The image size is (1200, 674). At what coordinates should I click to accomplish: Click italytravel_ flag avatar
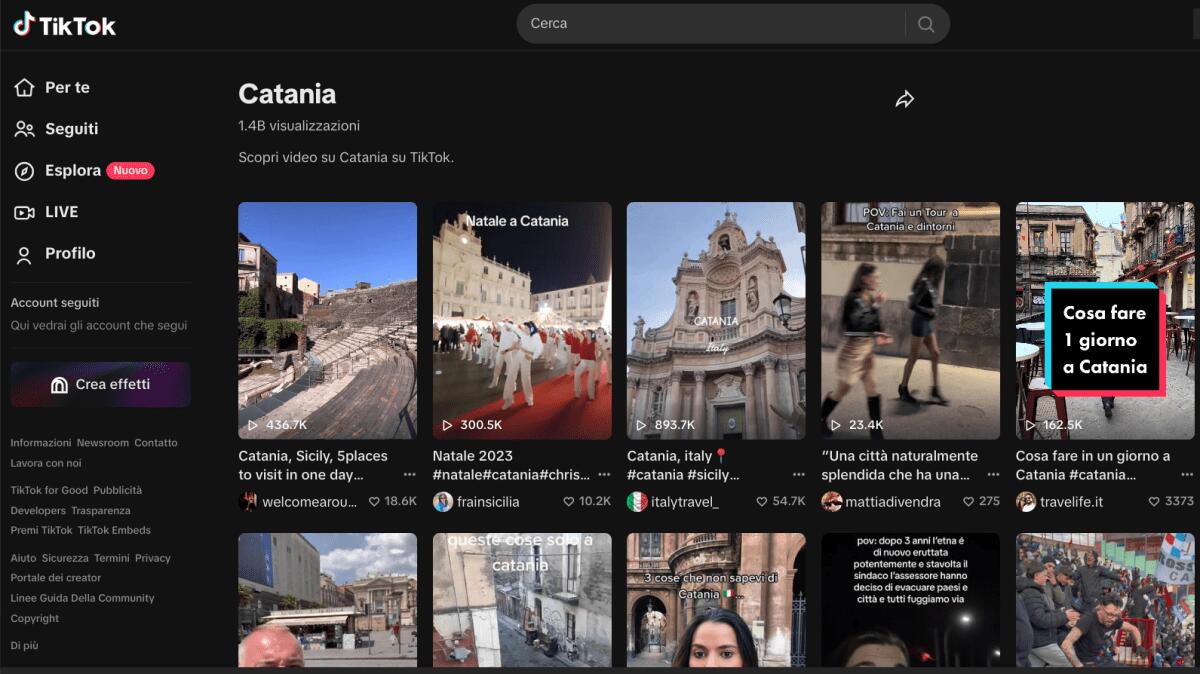pos(637,502)
